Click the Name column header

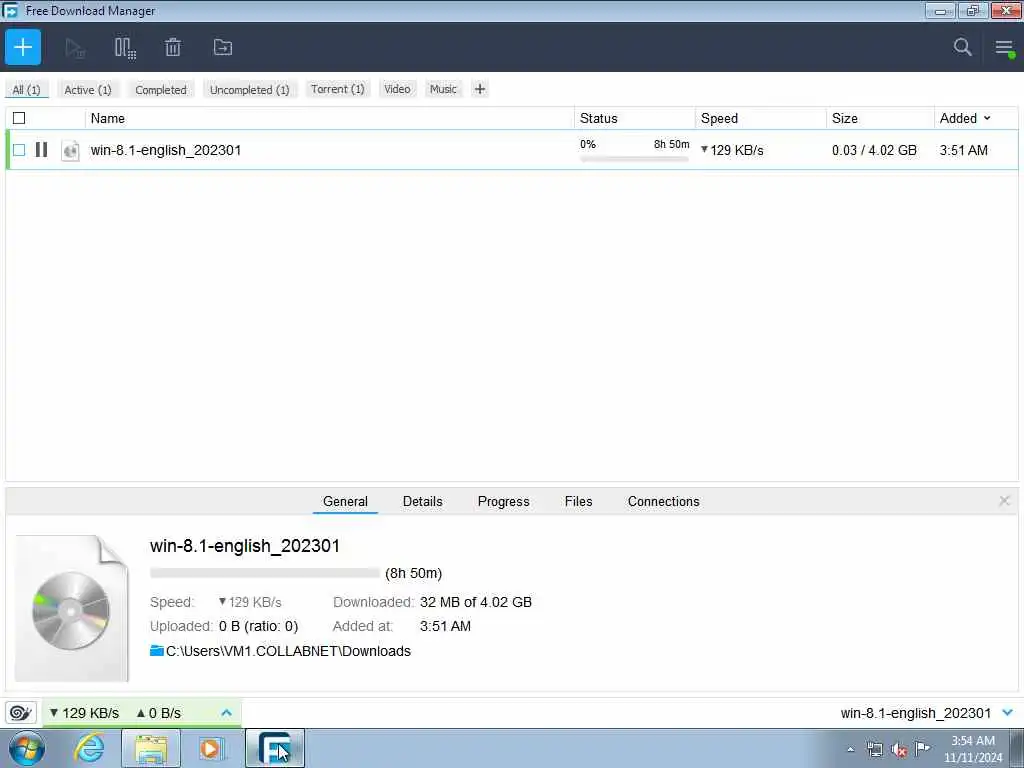pos(330,118)
